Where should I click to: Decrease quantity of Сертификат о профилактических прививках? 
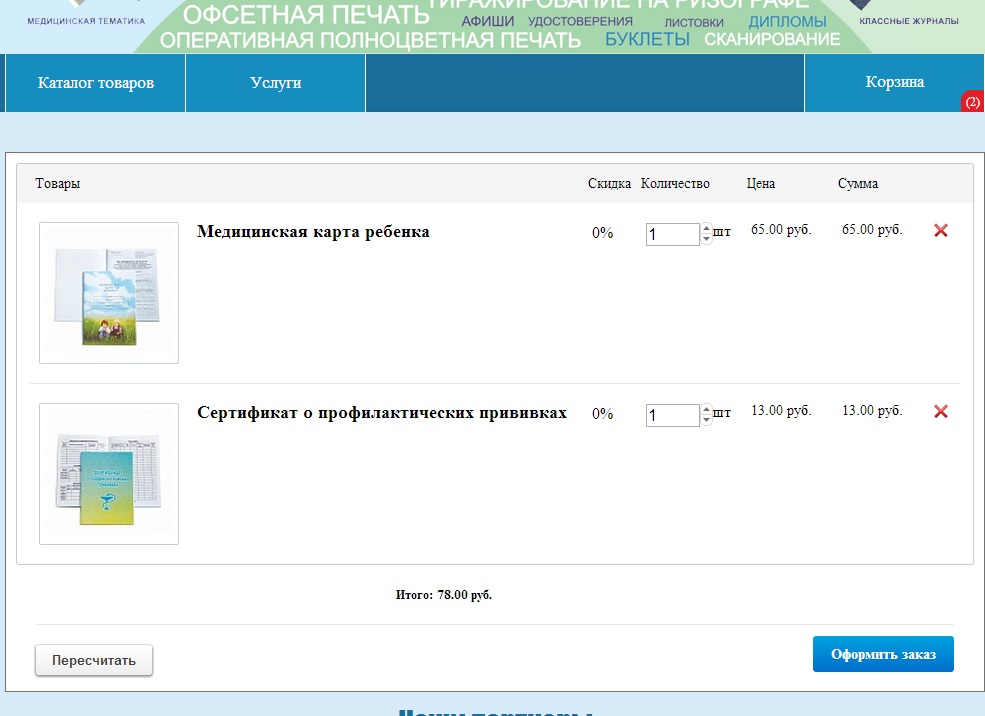point(707,420)
